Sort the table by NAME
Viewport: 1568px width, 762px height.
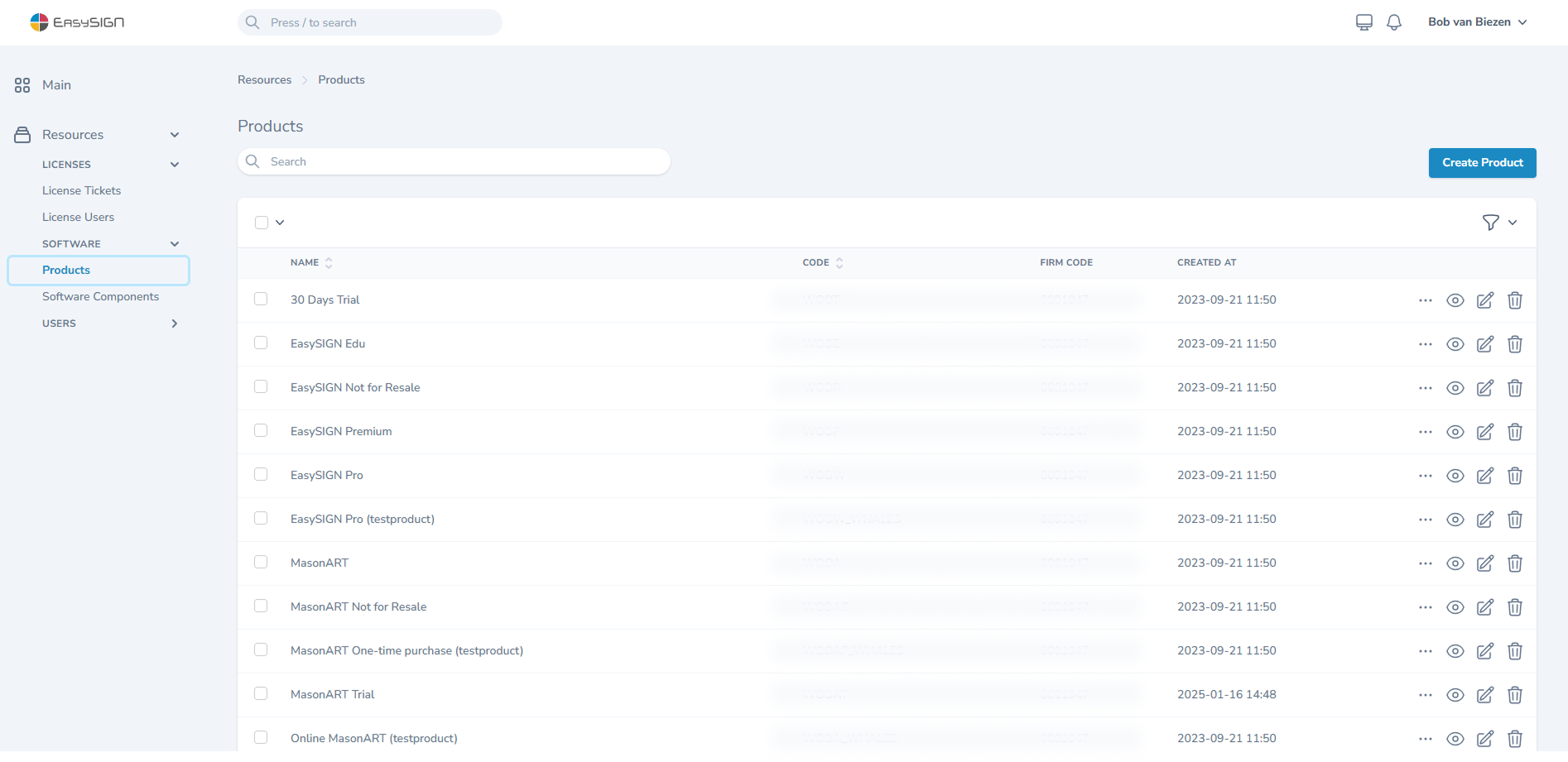point(311,262)
